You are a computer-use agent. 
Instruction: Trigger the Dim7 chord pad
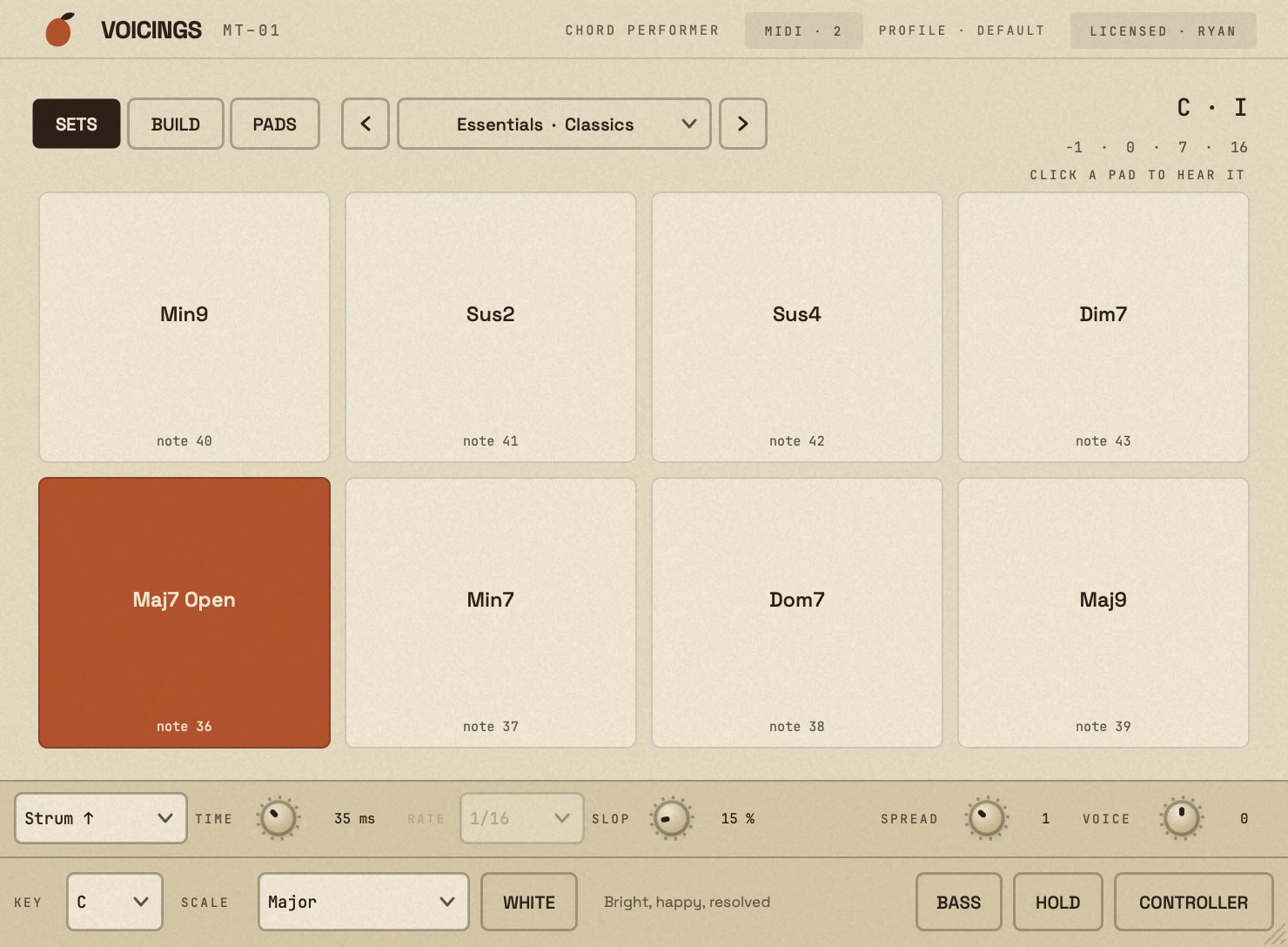(1104, 327)
